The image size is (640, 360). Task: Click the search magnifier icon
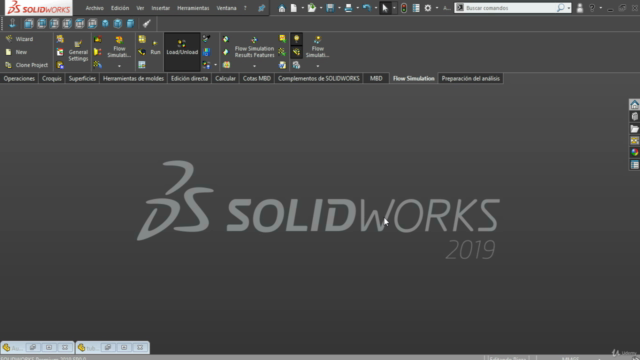[560, 8]
